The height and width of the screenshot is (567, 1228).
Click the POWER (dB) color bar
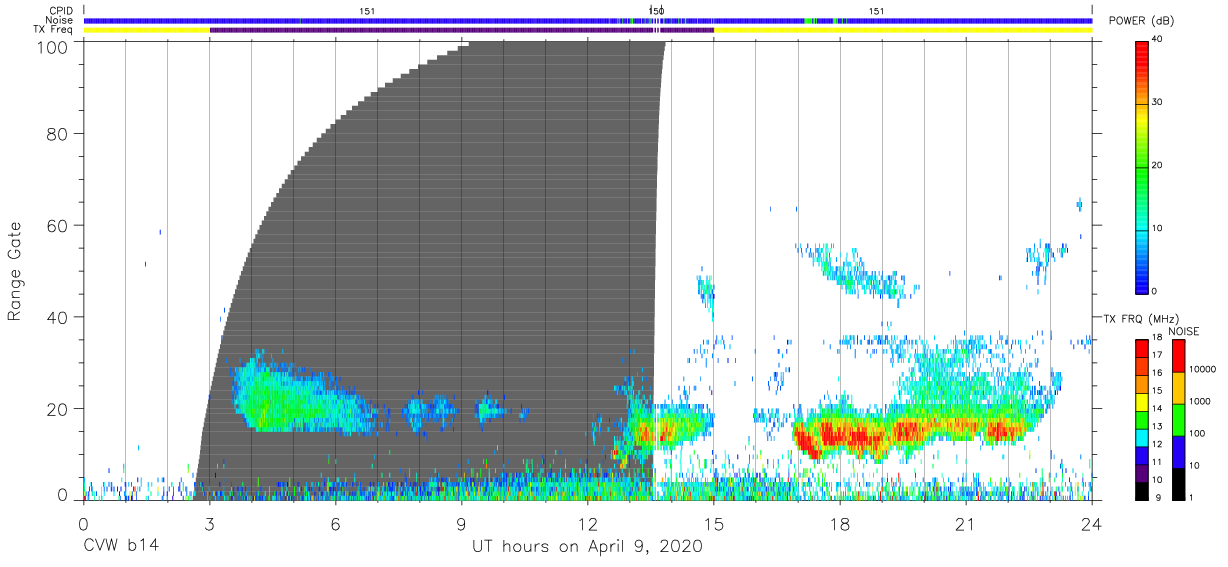tap(1142, 166)
